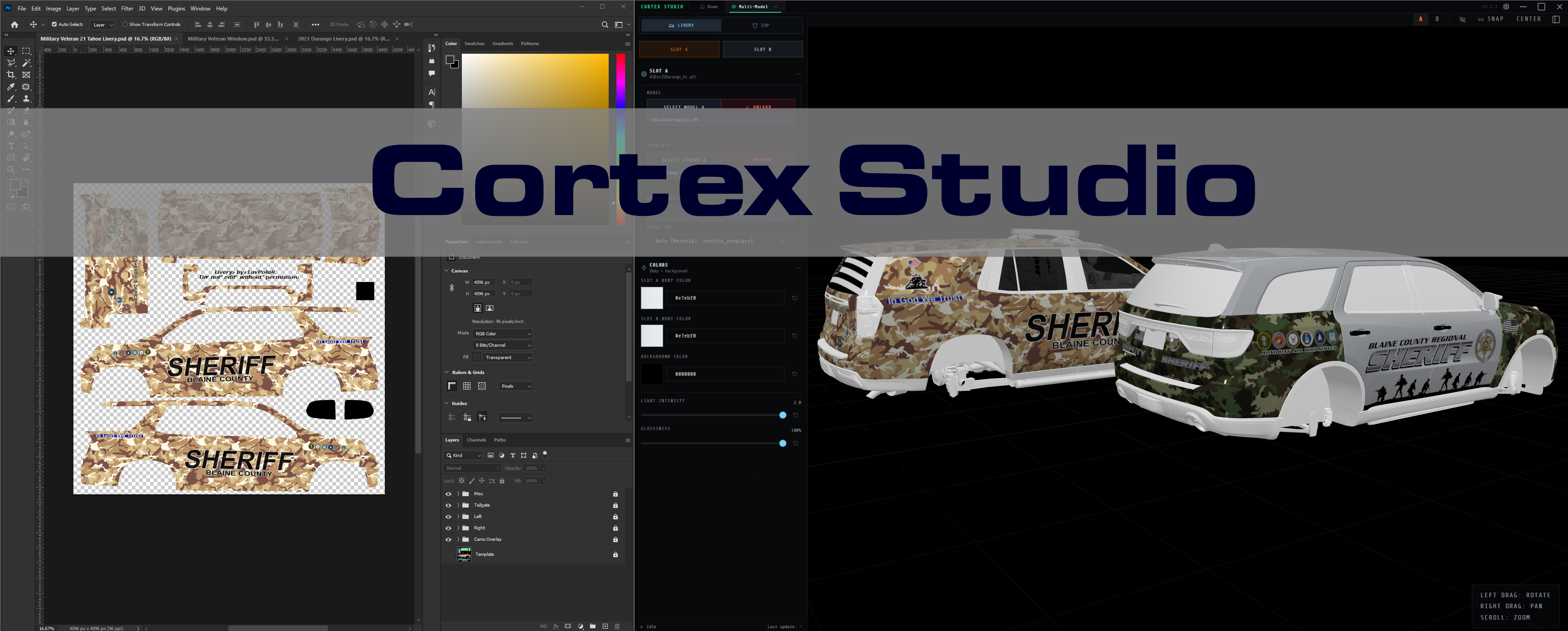The width and height of the screenshot is (1568, 631).
Task: Create a new layer in the Layers panel
Action: pyautogui.click(x=605, y=626)
